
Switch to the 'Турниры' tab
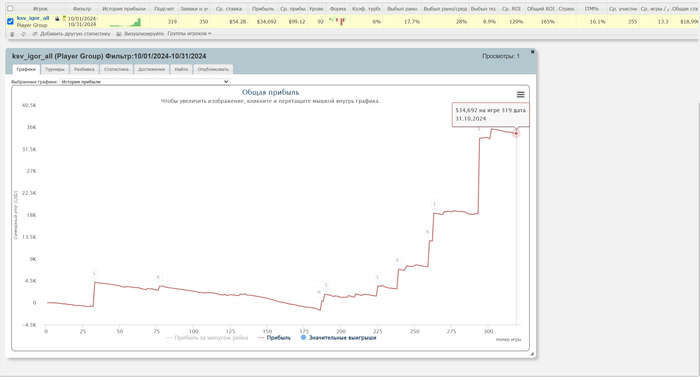(x=55, y=69)
